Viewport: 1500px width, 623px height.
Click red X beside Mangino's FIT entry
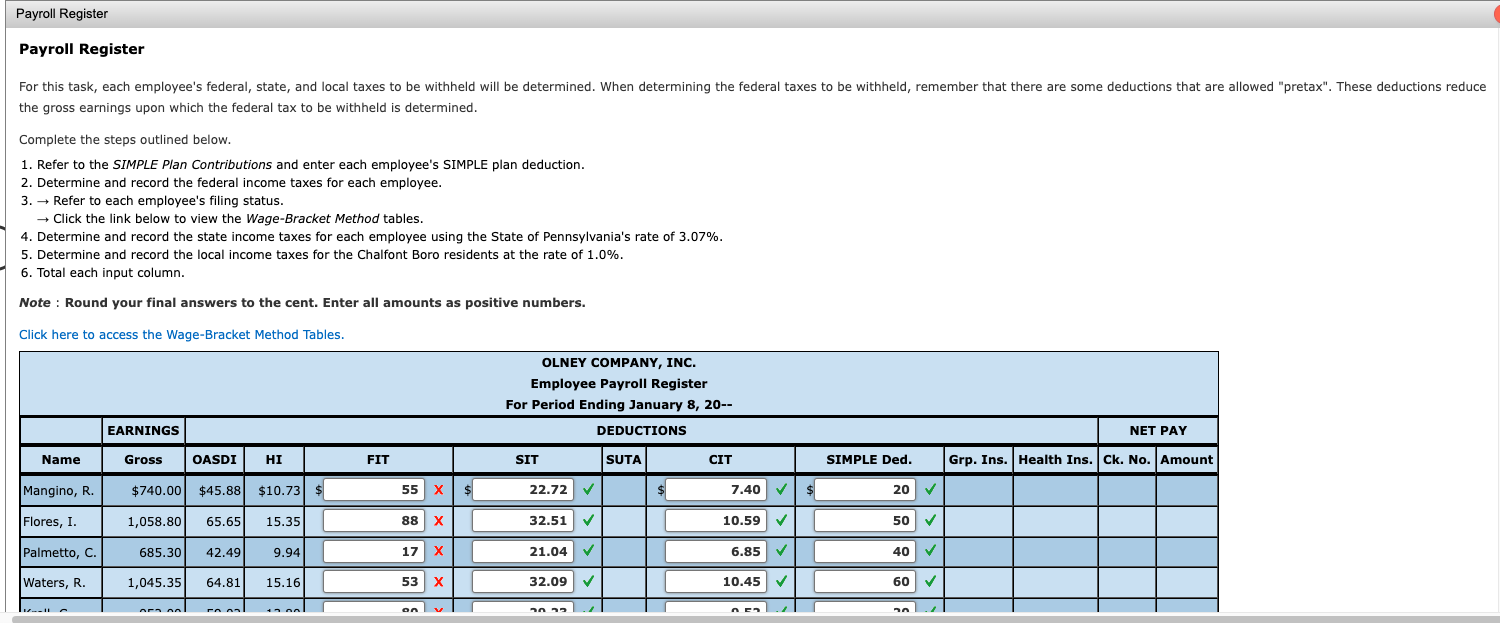pos(440,489)
